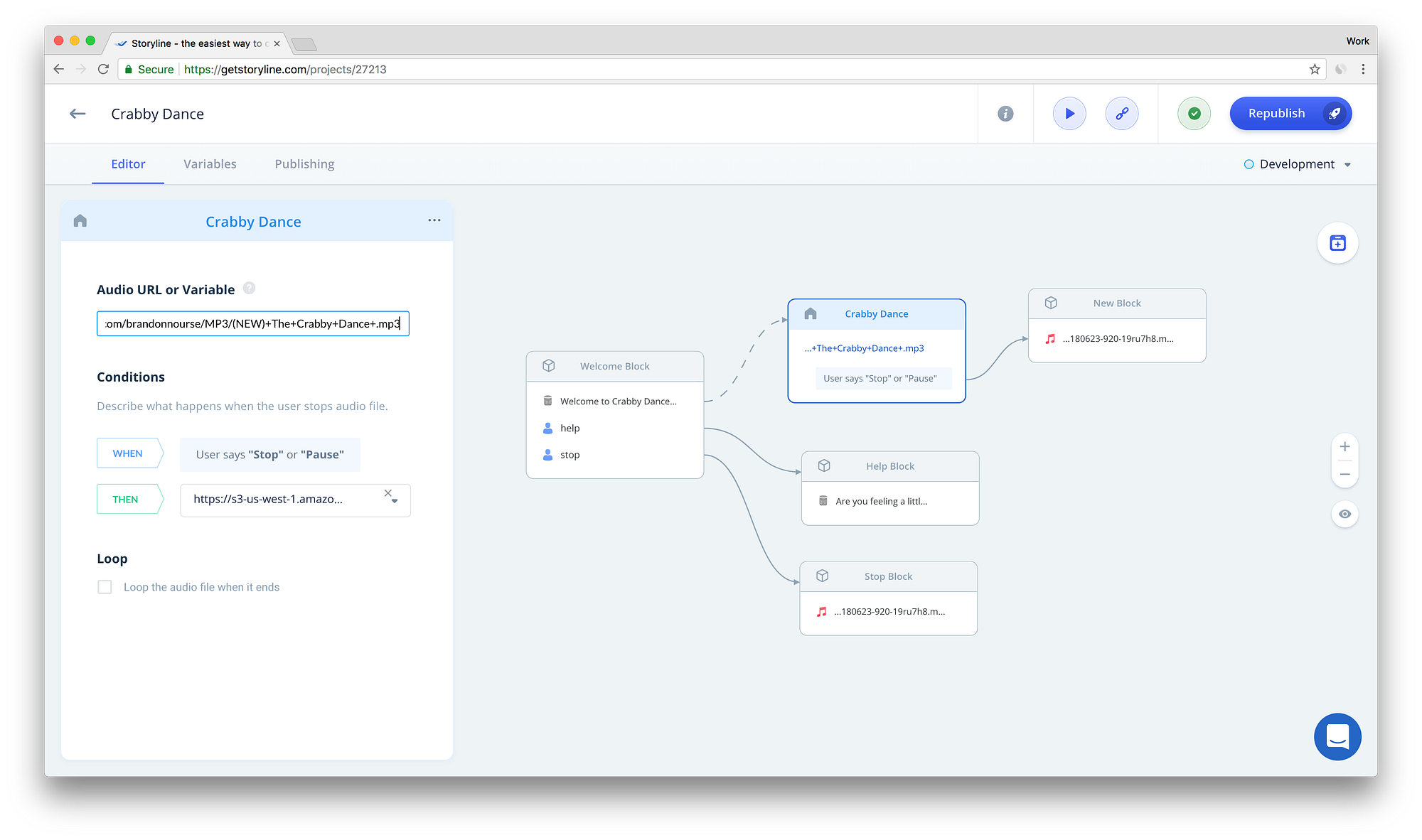
Task: Click the Audio URL help question mark
Action: [x=249, y=288]
